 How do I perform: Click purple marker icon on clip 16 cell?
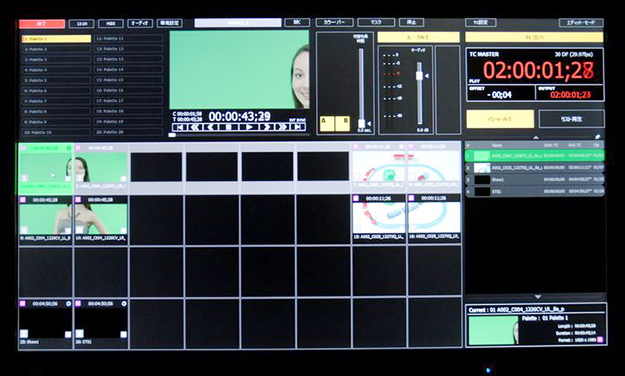click(x=411, y=198)
